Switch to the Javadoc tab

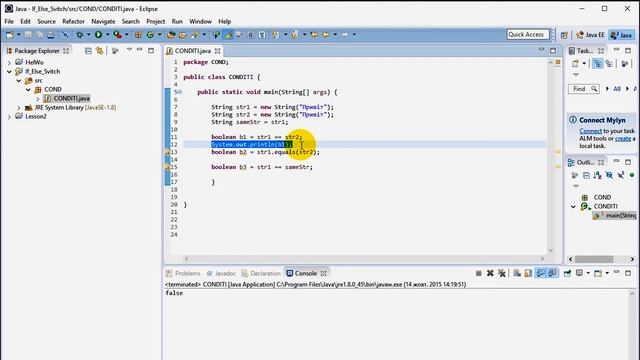click(x=221, y=273)
